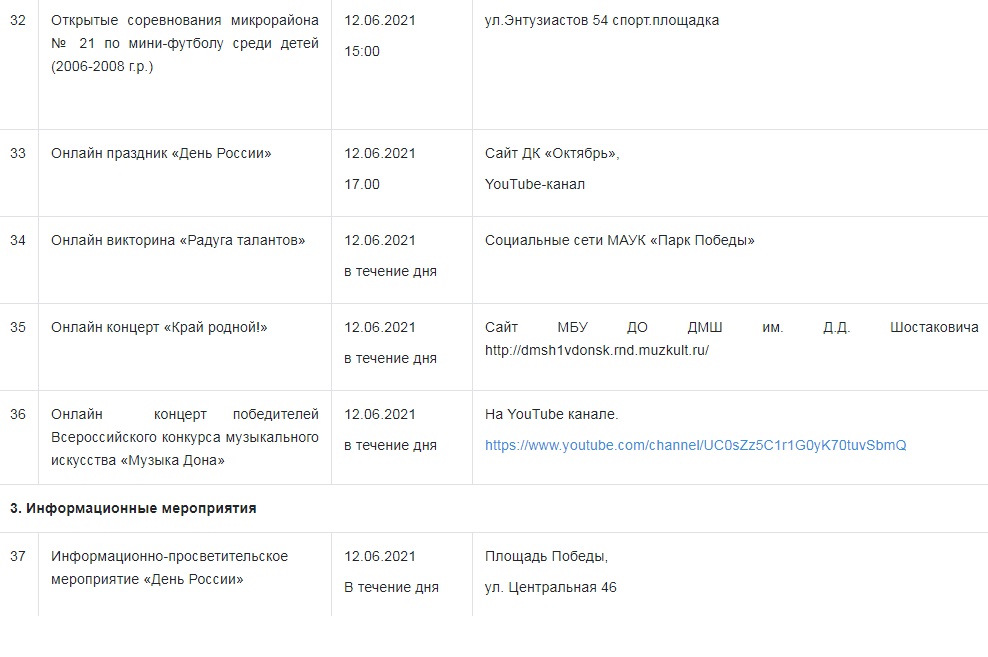Select row number 32 cell
This screenshot has width=988, height=657.
[x=18, y=20]
